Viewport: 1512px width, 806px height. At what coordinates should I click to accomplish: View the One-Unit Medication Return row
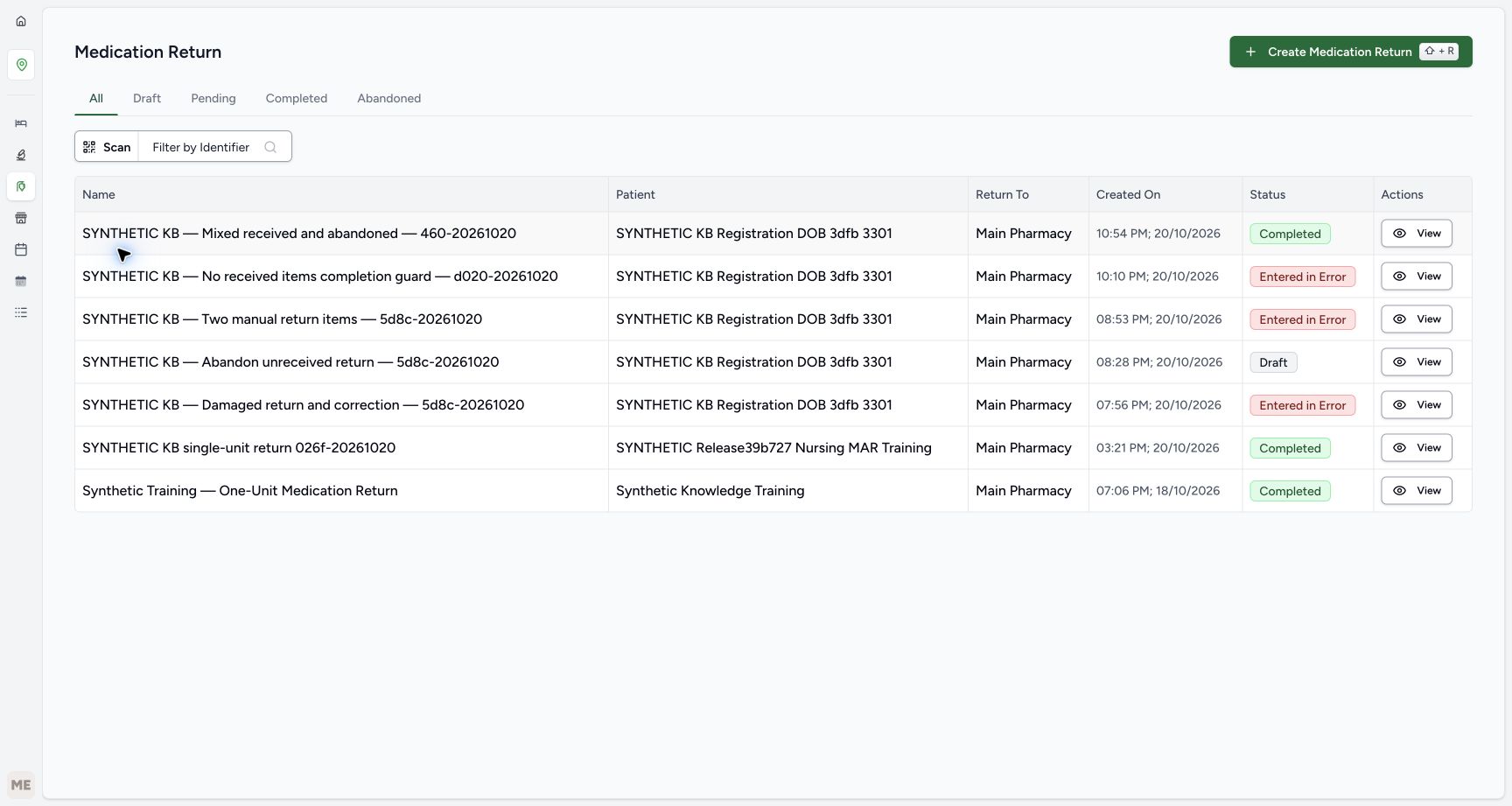[1417, 491]
